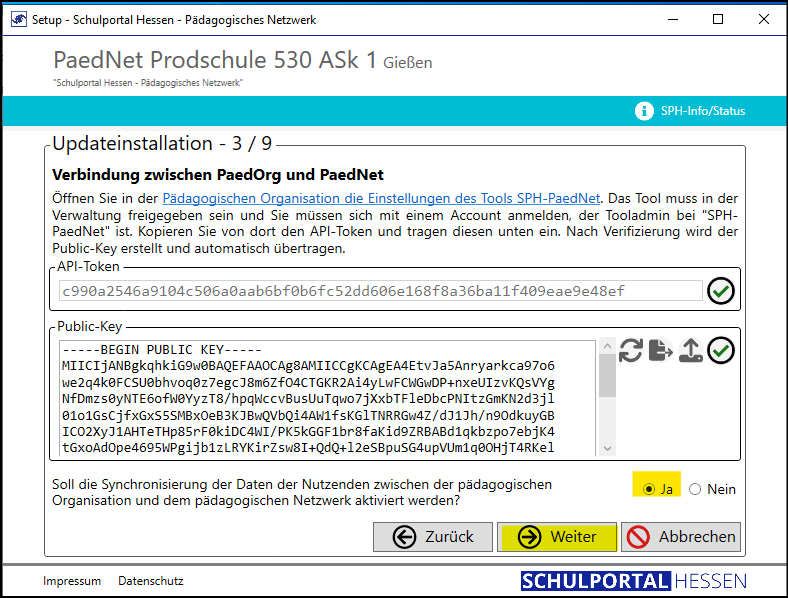Click the Public-Key scrollbar thumb
The height and width of the screenshot is (598, 788).
pos(607,375)
